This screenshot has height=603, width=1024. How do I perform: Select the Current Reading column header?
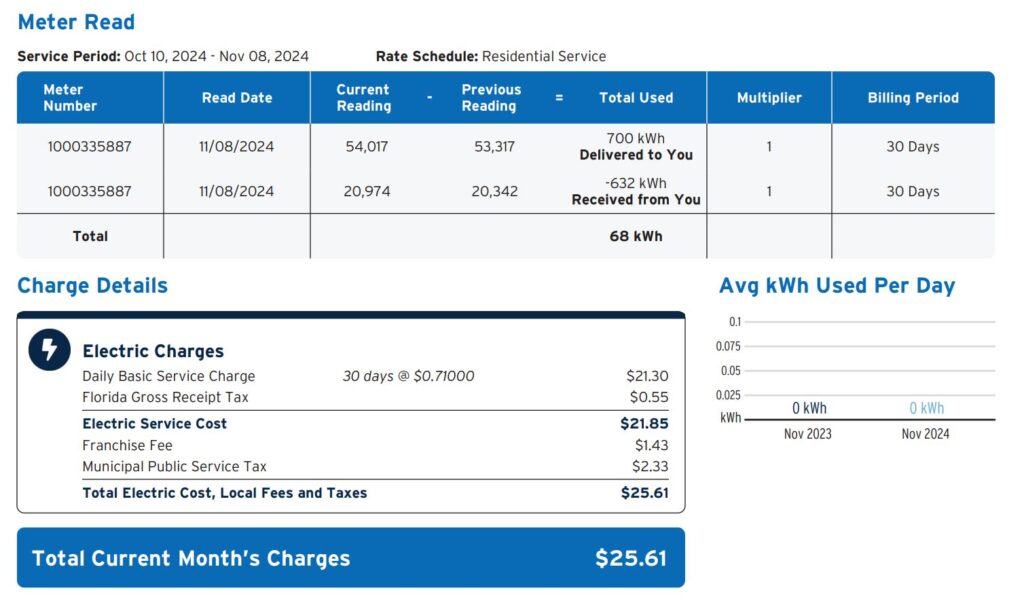363,98
